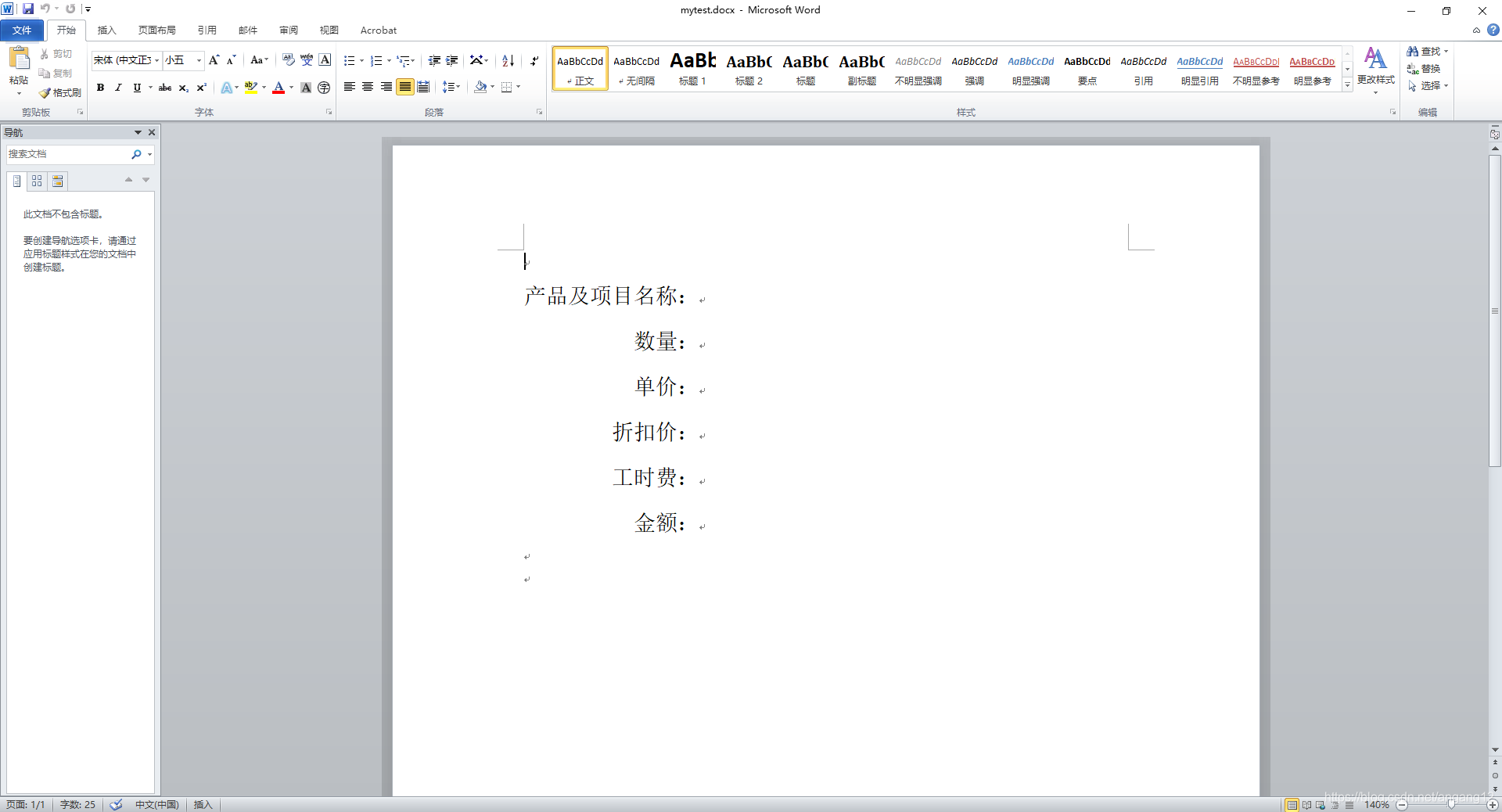Apply the 副标题 (Subtitle) style
Screen dimensions: 1502x812
tap(862, 69)
